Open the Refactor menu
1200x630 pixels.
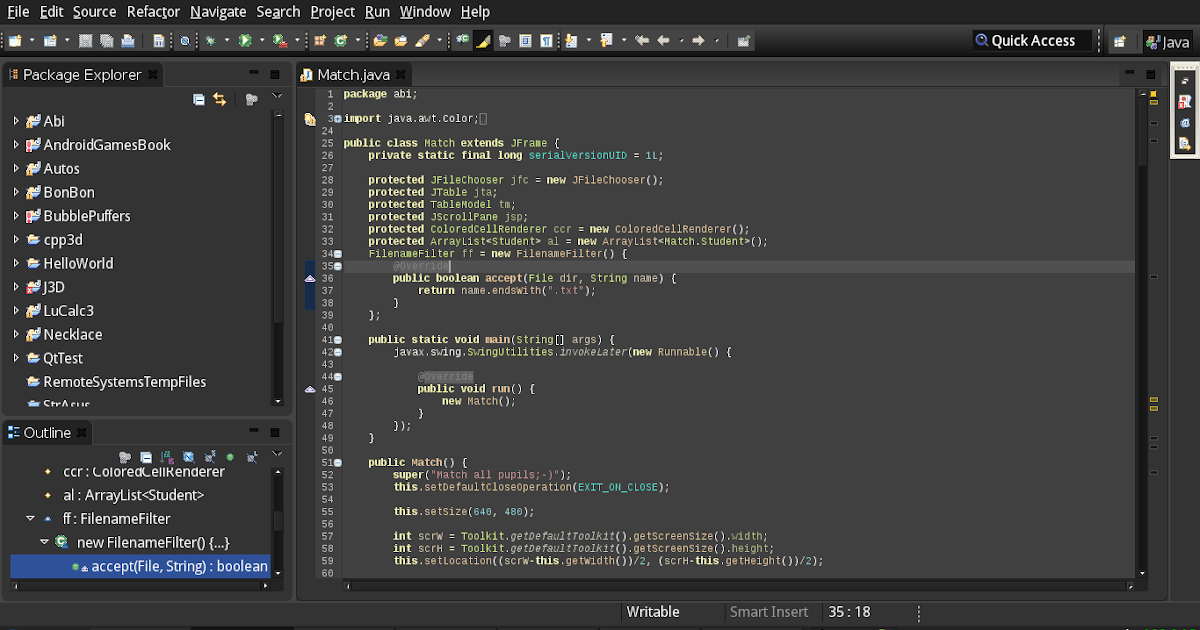click(153, 11)
